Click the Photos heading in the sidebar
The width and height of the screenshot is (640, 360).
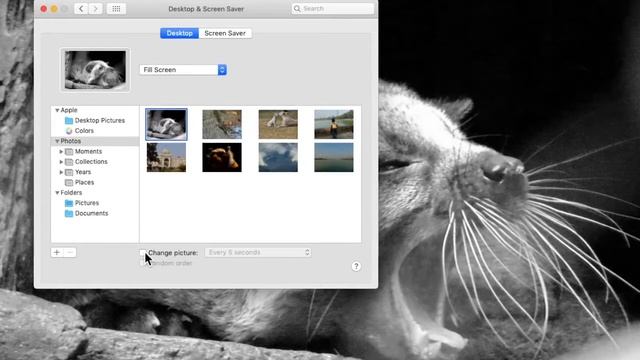[71, 141]
